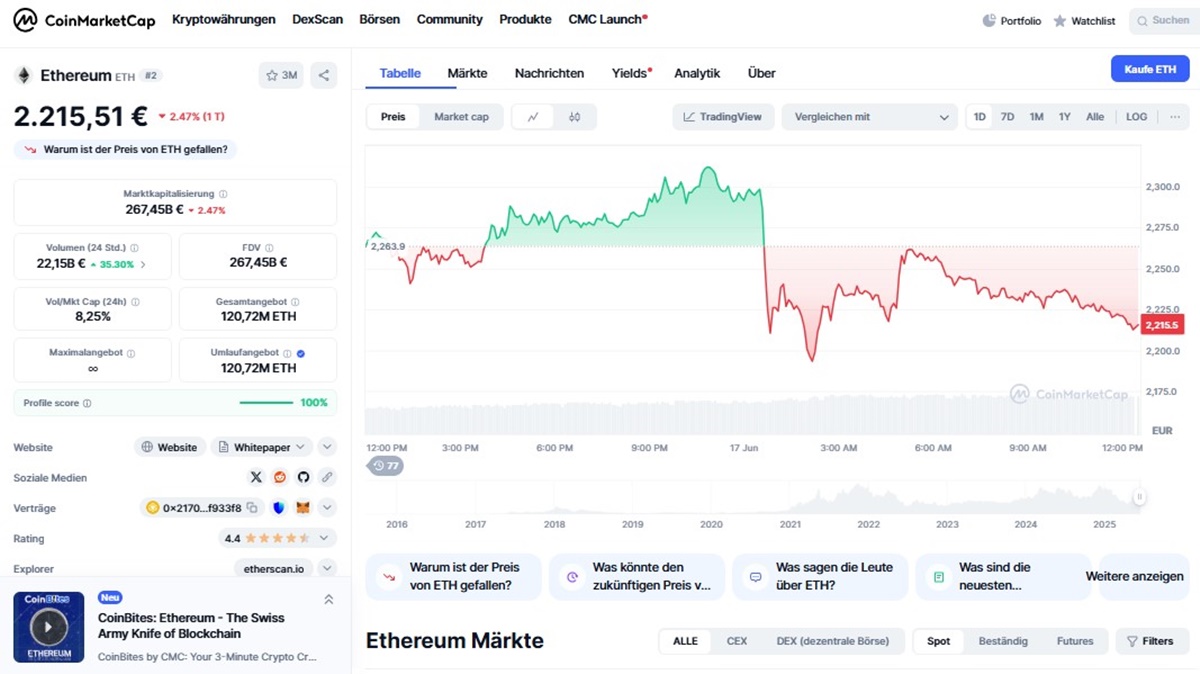The image size is (1200, 674).
Task: Click the share icon next to Ethereum
Action: click(323, 75)
